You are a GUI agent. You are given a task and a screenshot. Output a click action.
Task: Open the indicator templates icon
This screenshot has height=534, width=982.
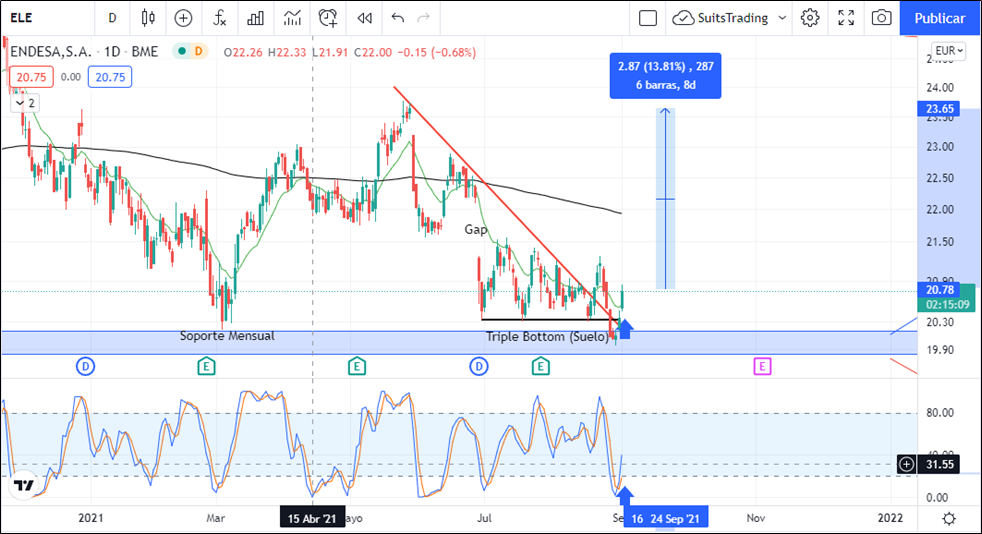[x=292, y=18]
